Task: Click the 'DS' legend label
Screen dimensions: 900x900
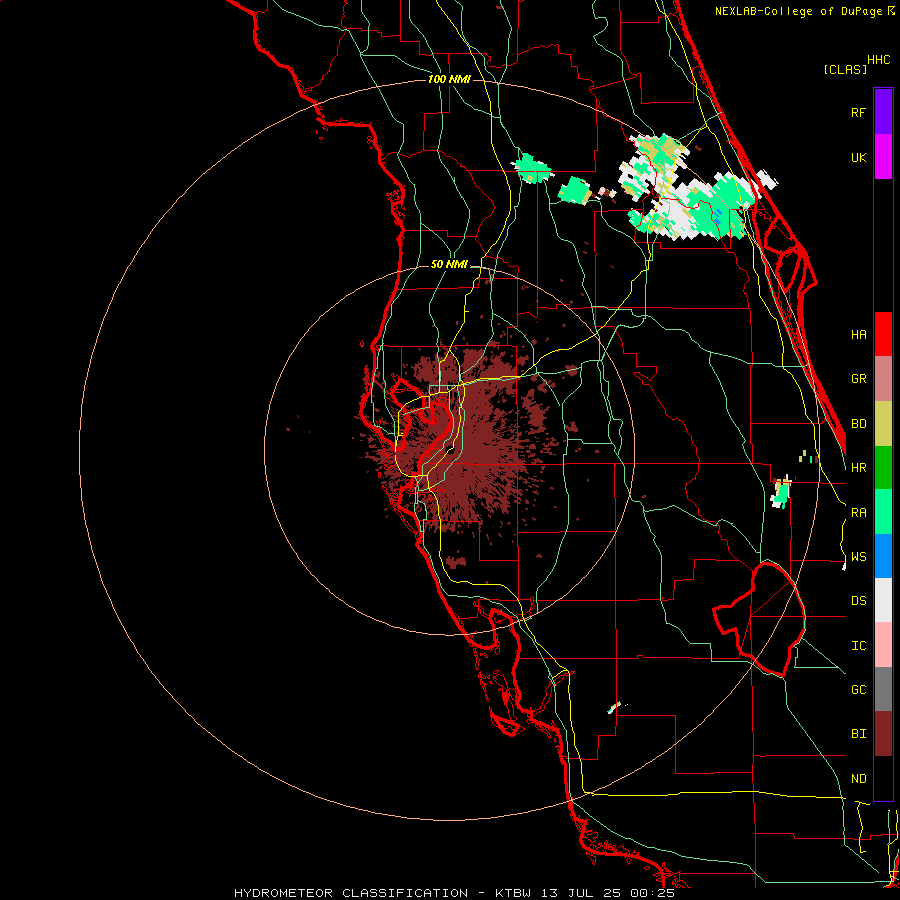Action: pyautogui.click(x=858, y=601)
